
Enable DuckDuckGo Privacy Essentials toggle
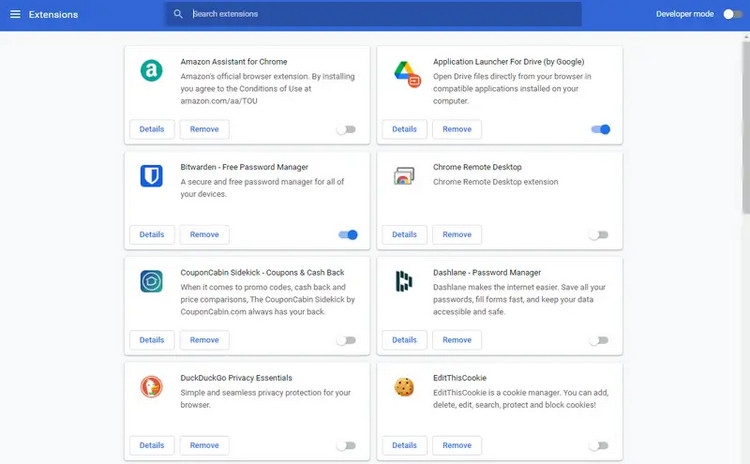click(346, 445)
